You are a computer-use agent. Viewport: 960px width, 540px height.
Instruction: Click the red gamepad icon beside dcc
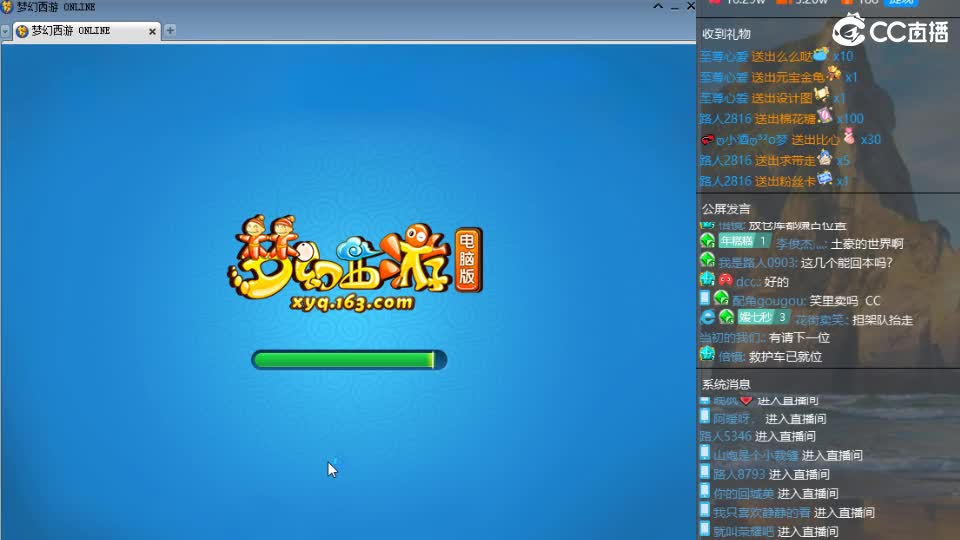click(726, 280)
